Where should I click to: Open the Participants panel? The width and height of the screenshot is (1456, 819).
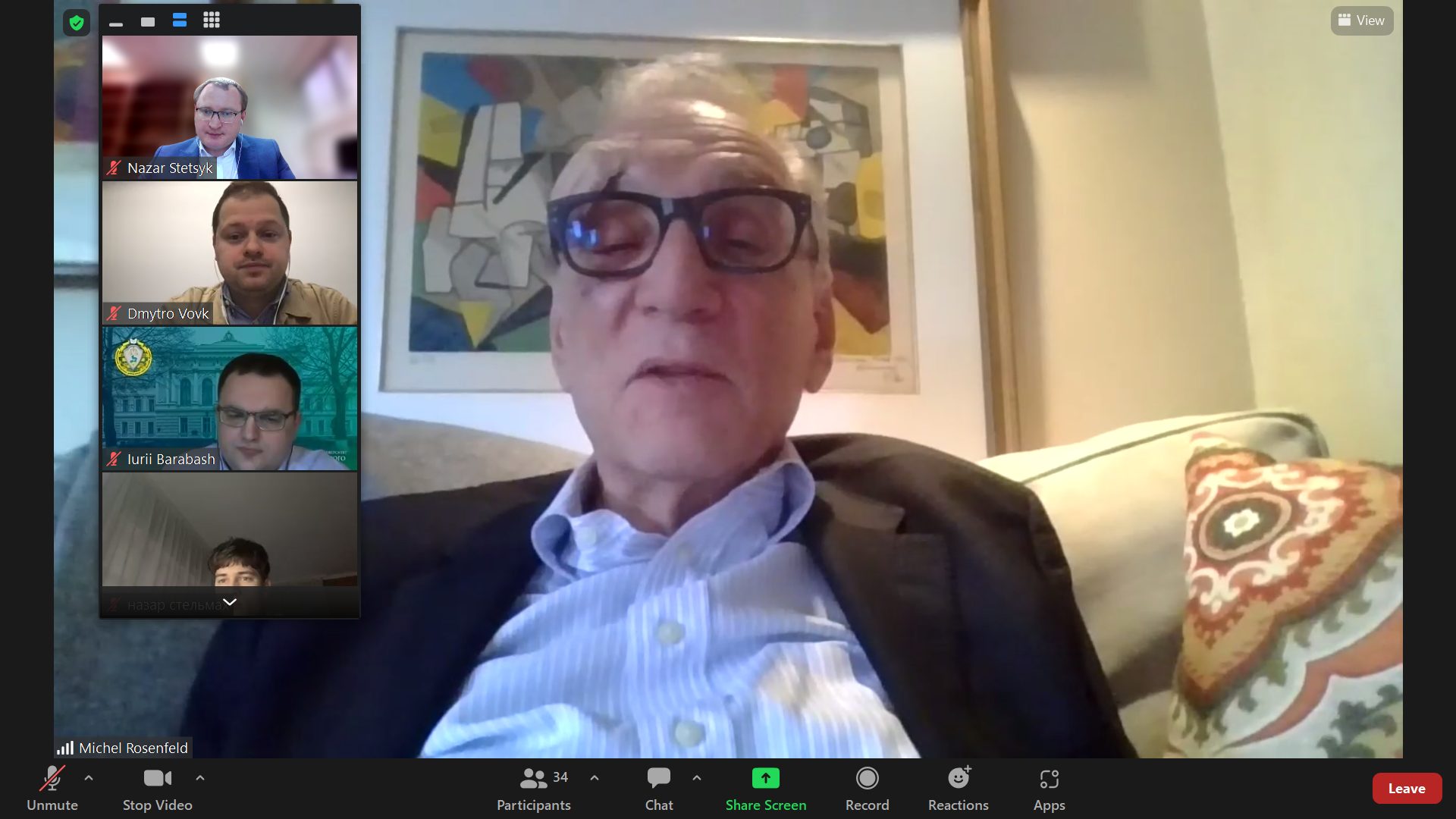tap(533, 789)
